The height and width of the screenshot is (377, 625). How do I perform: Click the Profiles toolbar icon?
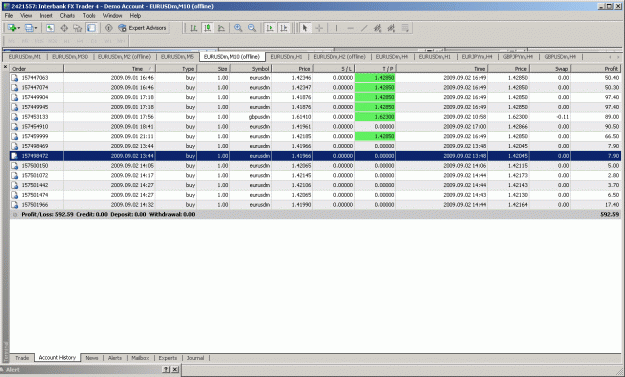pos(29,28)
